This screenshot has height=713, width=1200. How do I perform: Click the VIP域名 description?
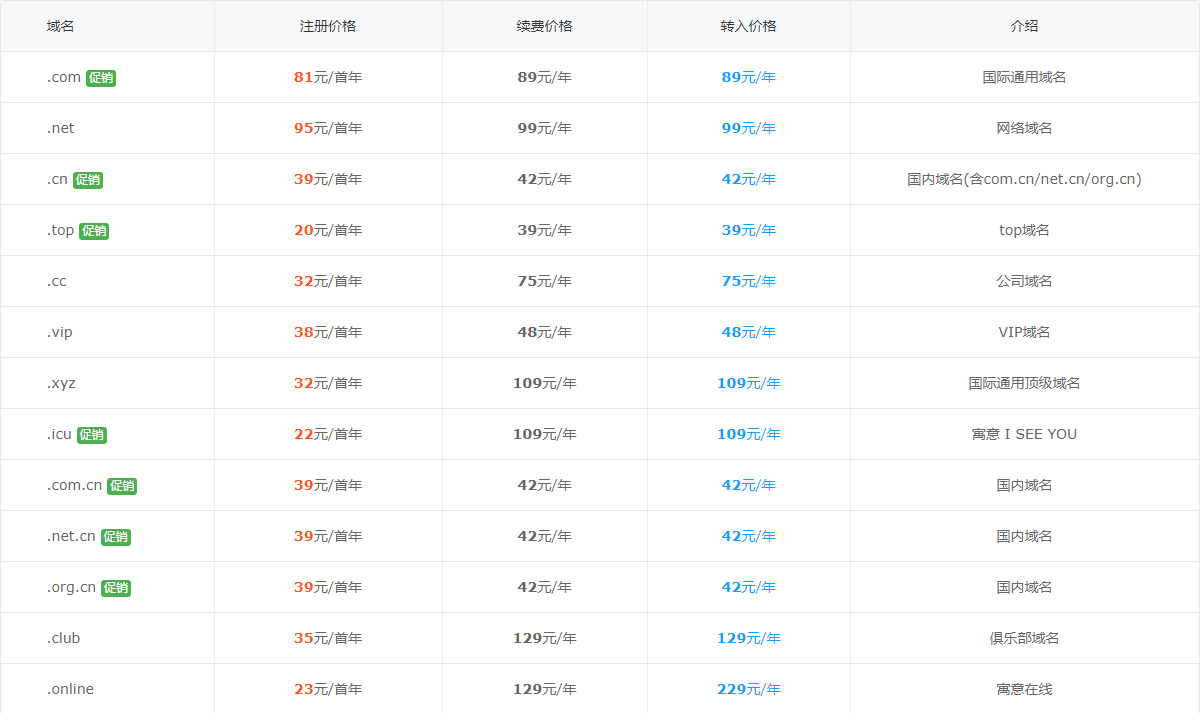tap(1024, 332)
